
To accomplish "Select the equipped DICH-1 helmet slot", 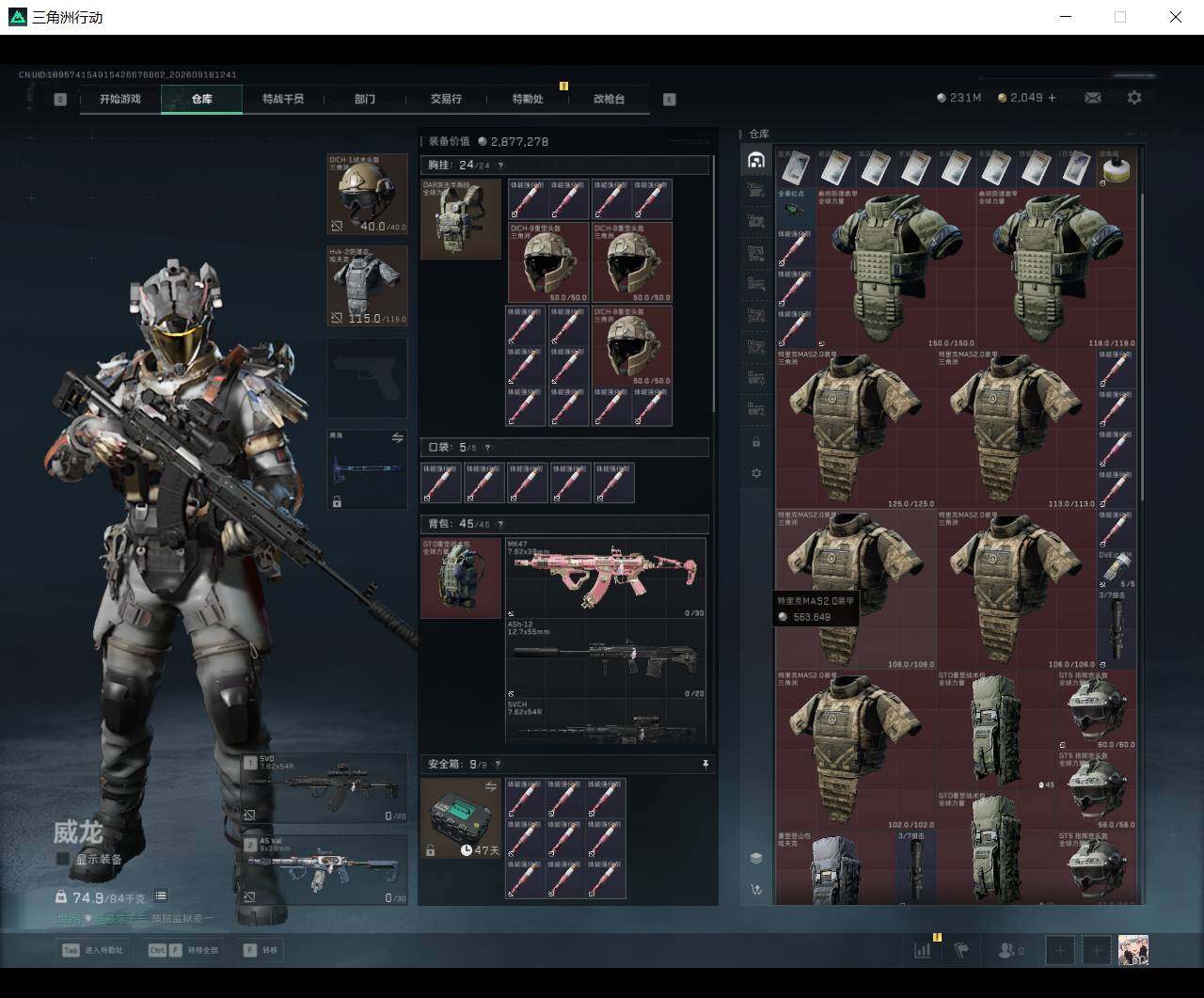I will (368, 194).
